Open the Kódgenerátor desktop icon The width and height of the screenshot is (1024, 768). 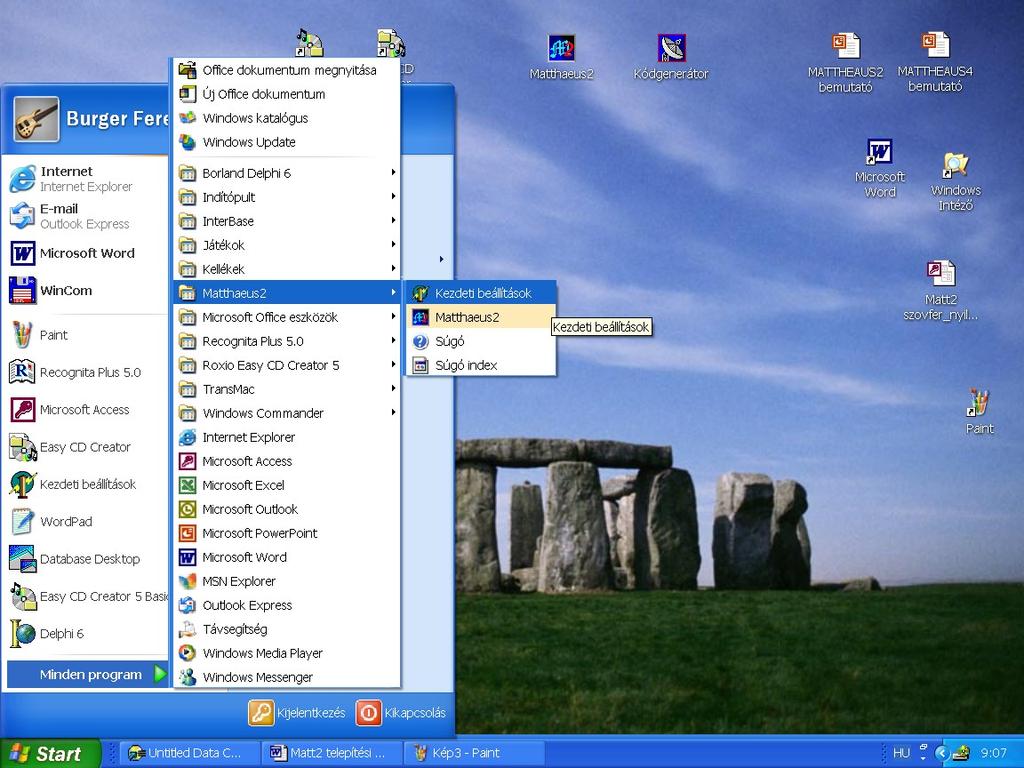pos(671,57)
